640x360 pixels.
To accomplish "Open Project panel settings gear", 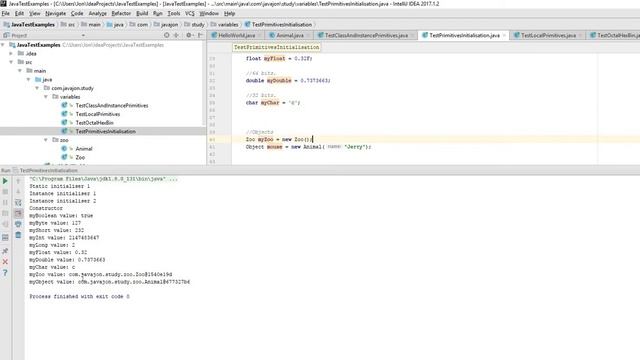I will pos(189,36).
